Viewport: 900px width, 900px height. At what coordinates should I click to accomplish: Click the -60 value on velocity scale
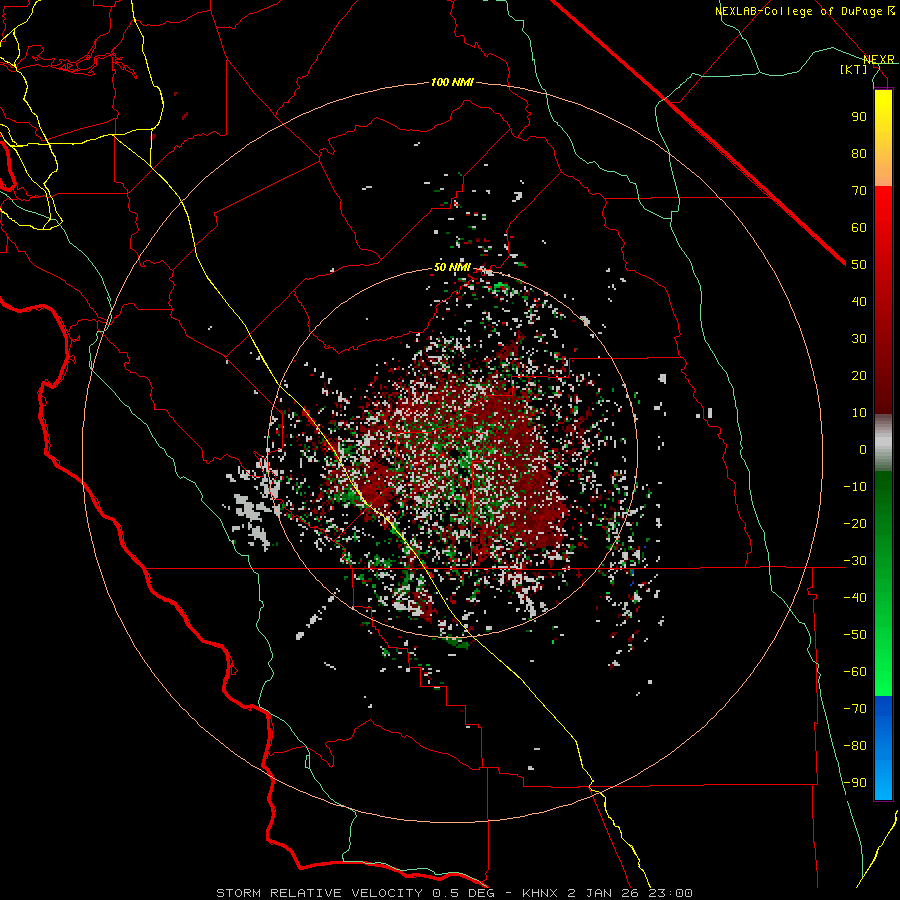[855, 672]
